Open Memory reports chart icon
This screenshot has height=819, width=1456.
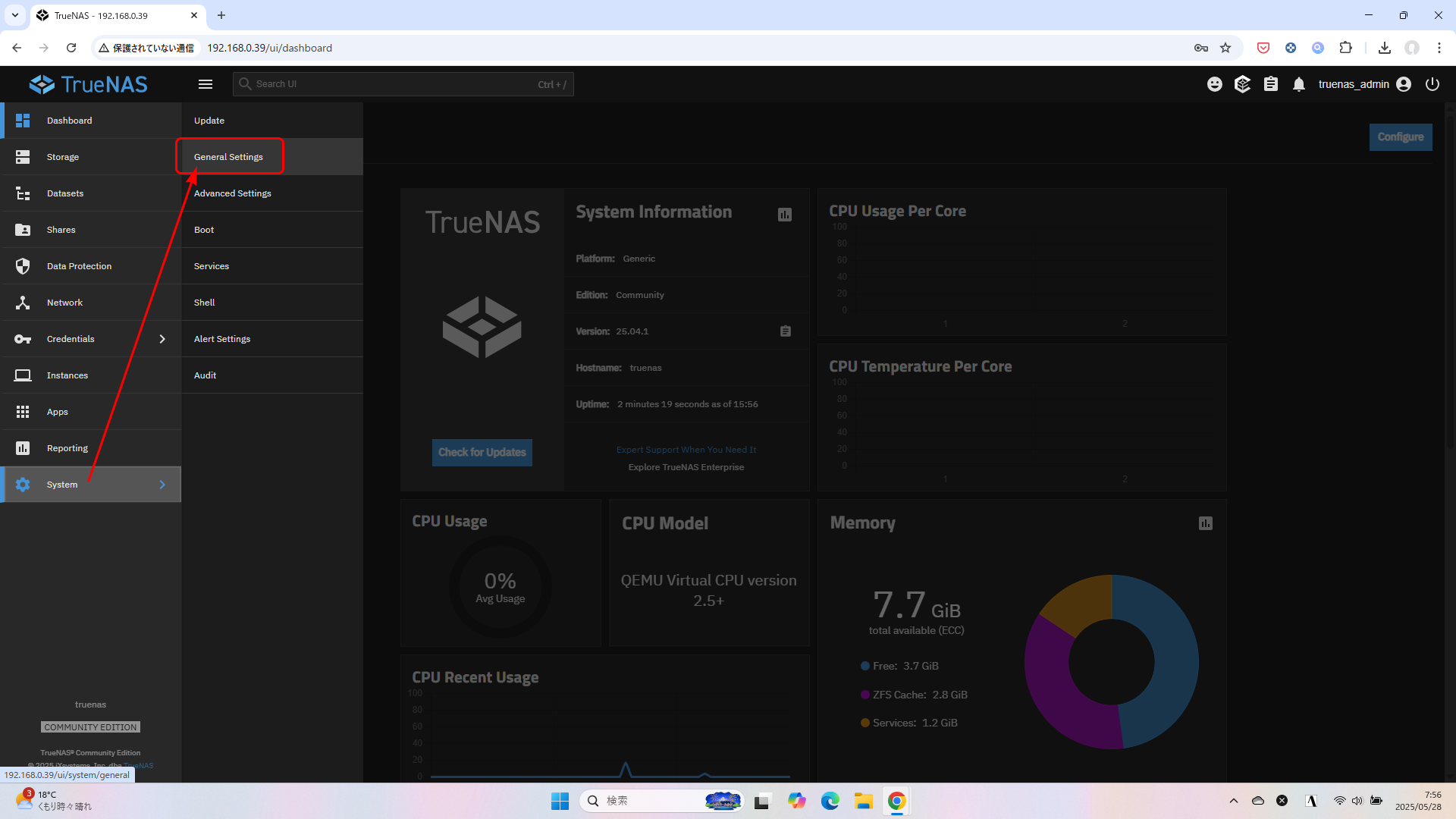click(1206, 523)
